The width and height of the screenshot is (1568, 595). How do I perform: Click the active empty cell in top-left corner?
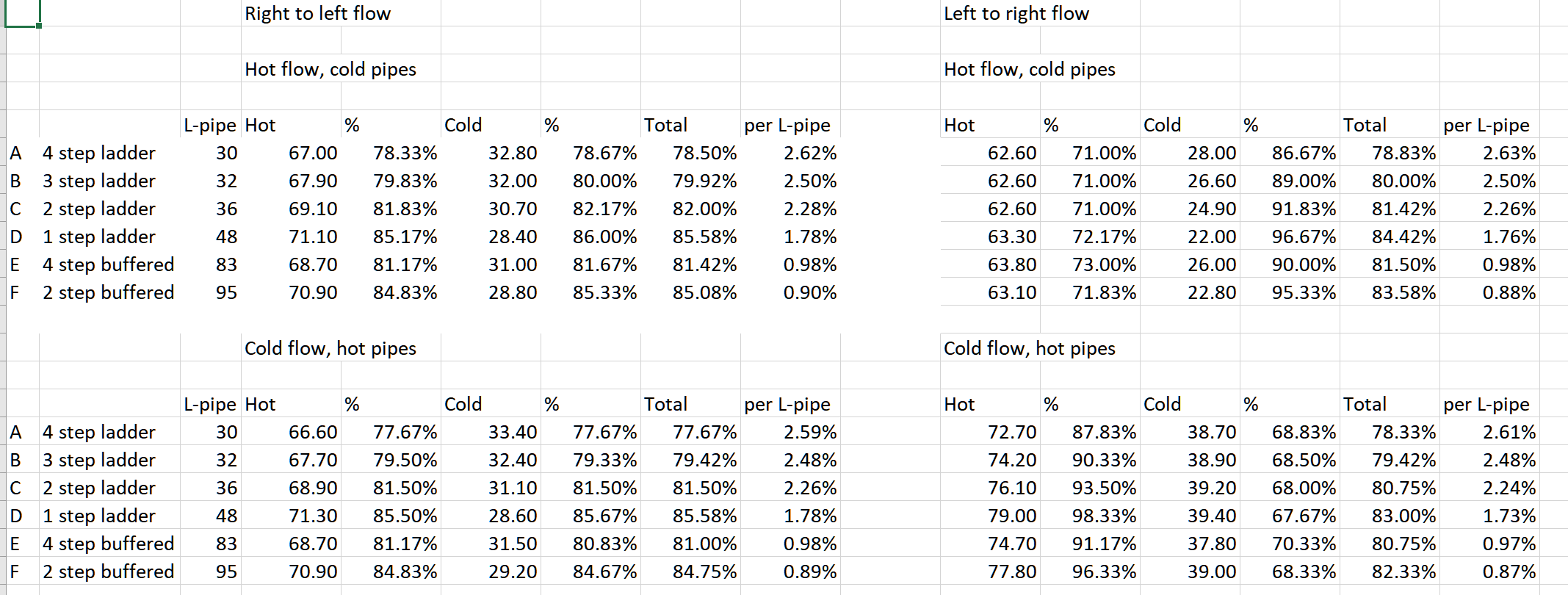22,14
